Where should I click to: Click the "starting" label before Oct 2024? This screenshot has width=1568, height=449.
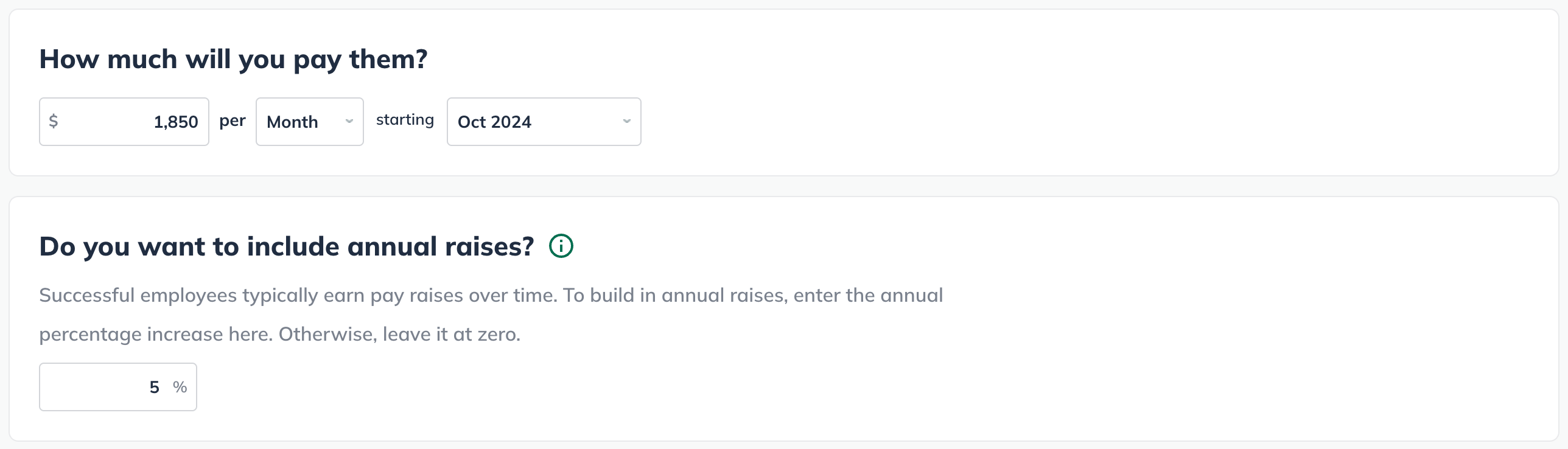[405, 120]
